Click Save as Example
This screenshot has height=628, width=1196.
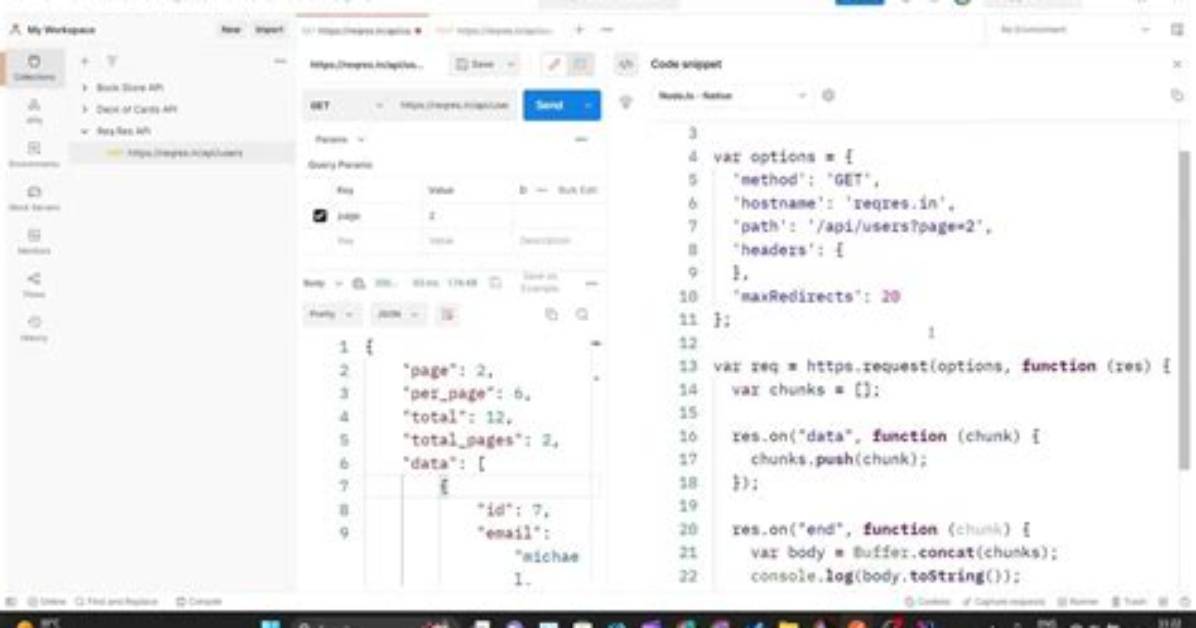coord(539,282)
